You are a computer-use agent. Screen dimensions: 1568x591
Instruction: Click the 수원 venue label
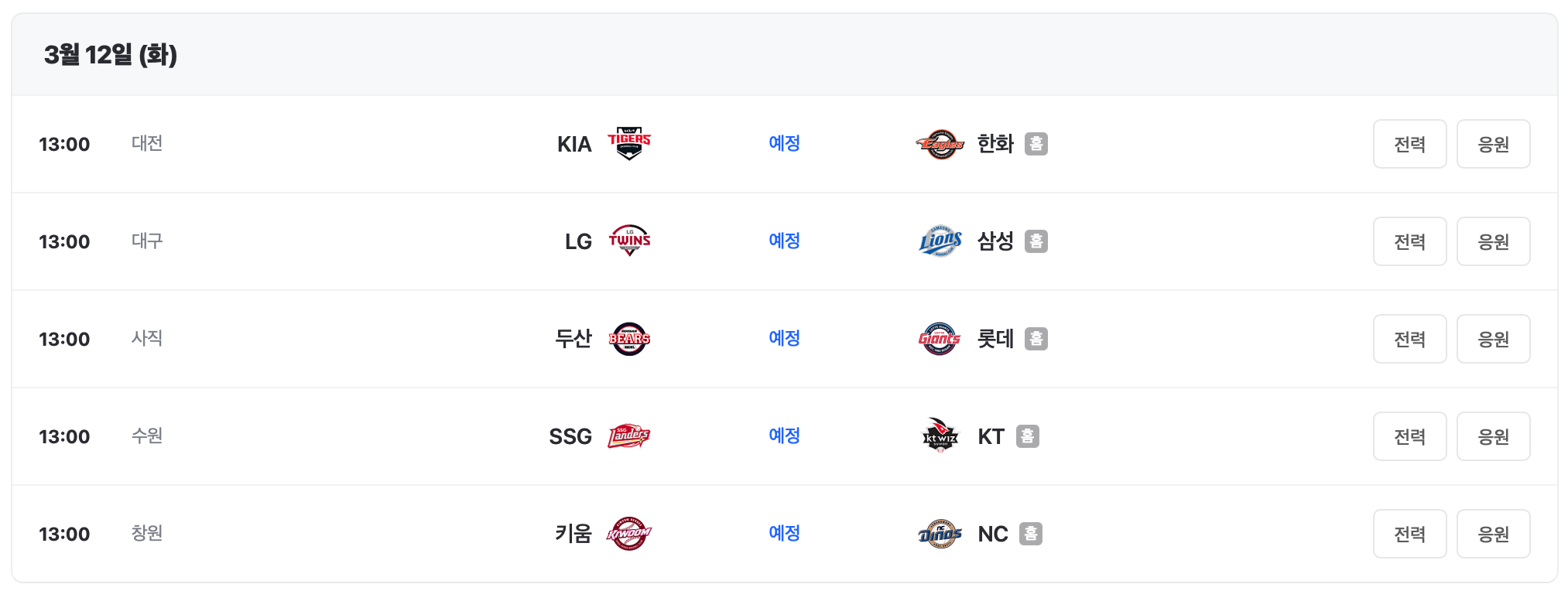(147, 436)
